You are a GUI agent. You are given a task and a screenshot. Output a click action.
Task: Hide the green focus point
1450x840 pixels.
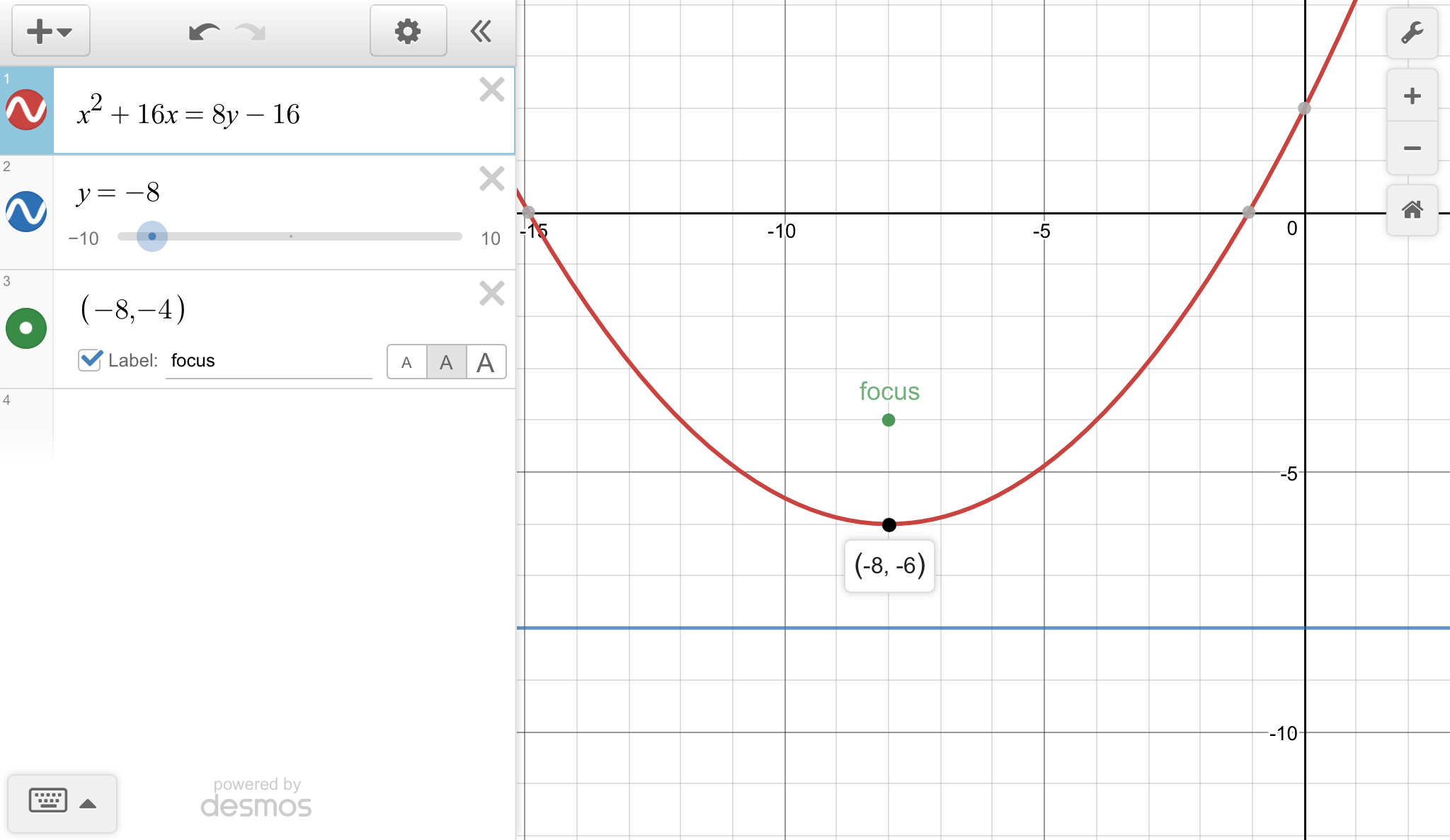[x=26, y=328]
